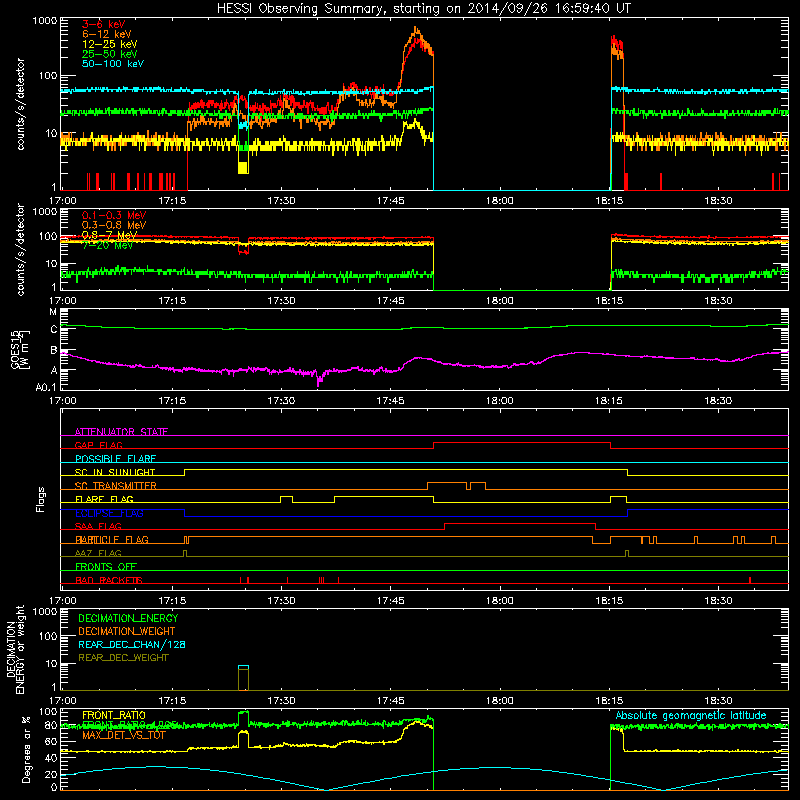Screen dimensions: 800x800
Task: Select the 25-50 keV legend label
Action: (110, 54)
